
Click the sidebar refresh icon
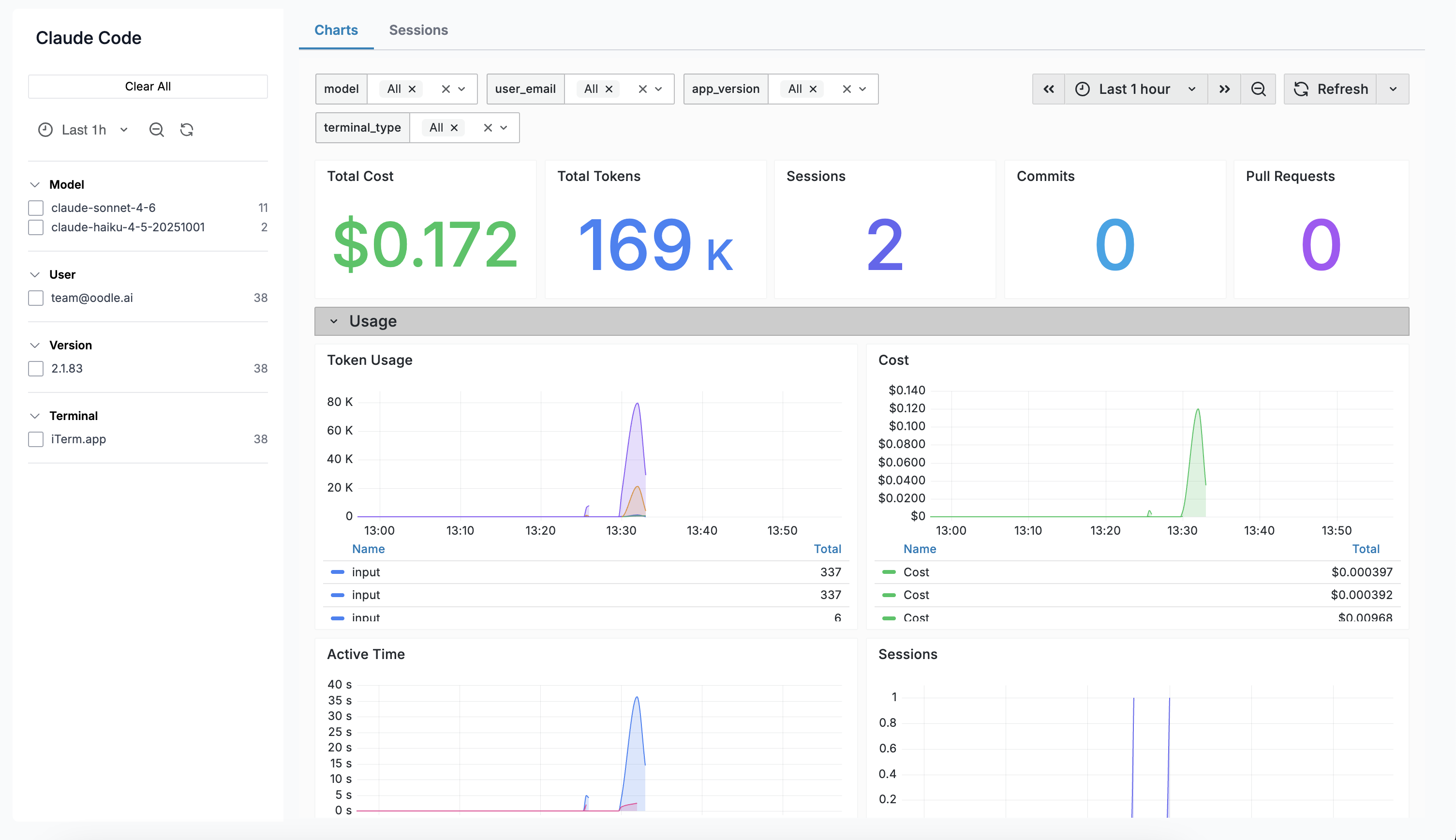pos(186,130)
